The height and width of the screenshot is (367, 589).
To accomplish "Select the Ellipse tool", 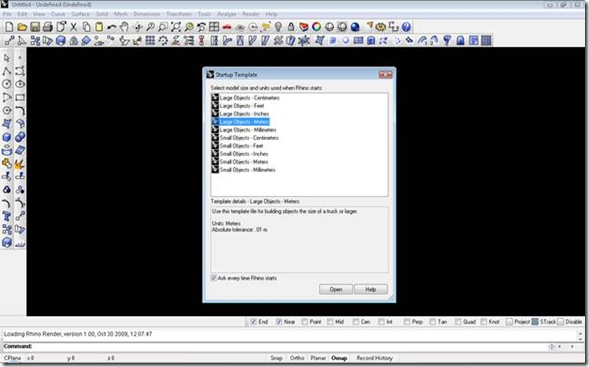I will point(20,84).
